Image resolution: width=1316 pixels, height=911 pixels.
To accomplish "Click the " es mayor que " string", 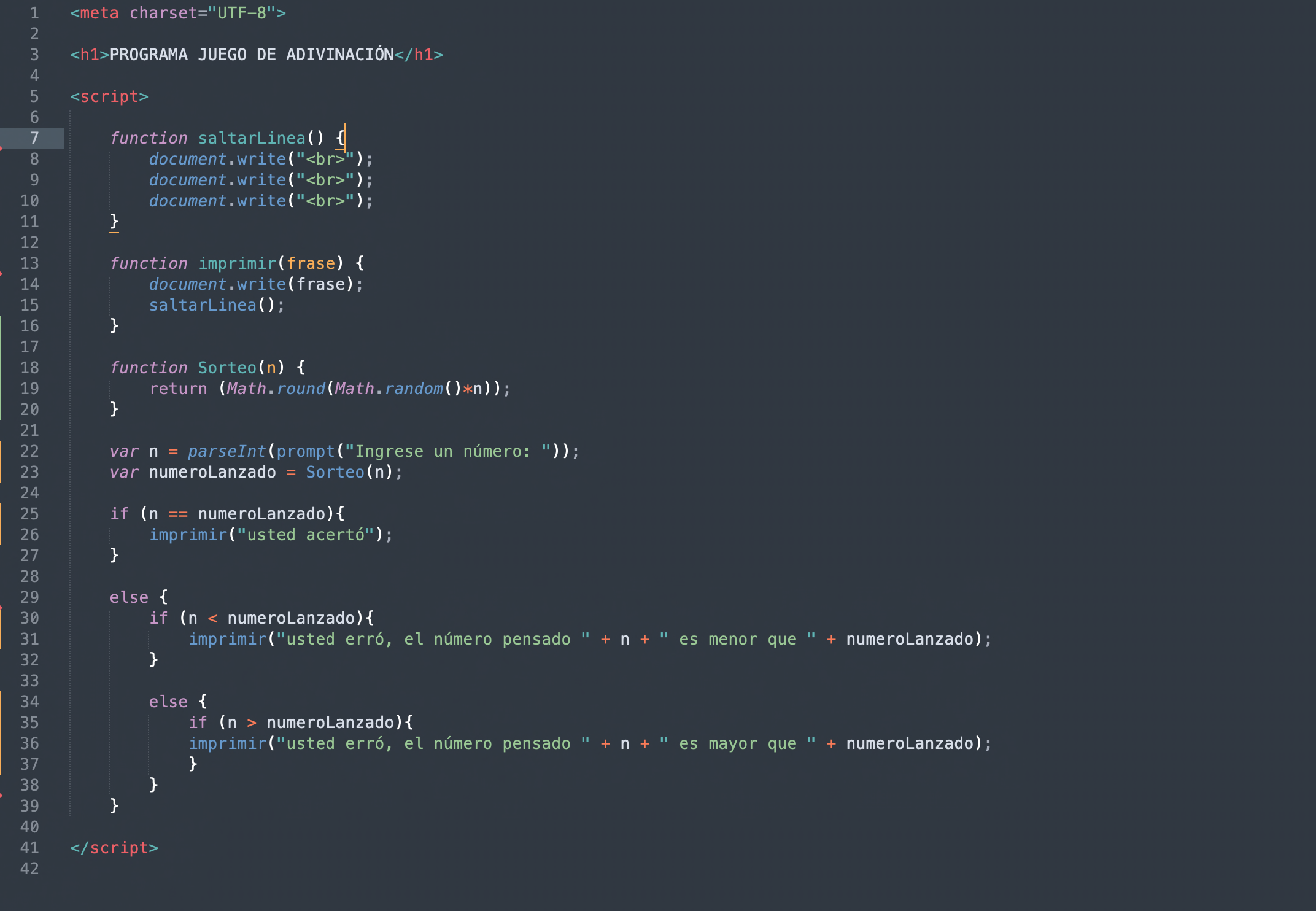I will click(x=738, y=743).
